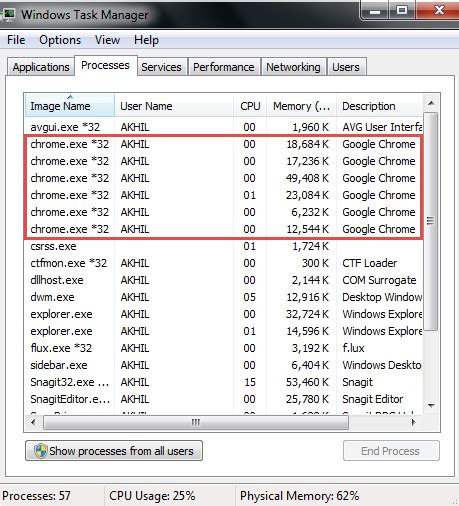Select the csrss.exe process

(x=223, y=246)
